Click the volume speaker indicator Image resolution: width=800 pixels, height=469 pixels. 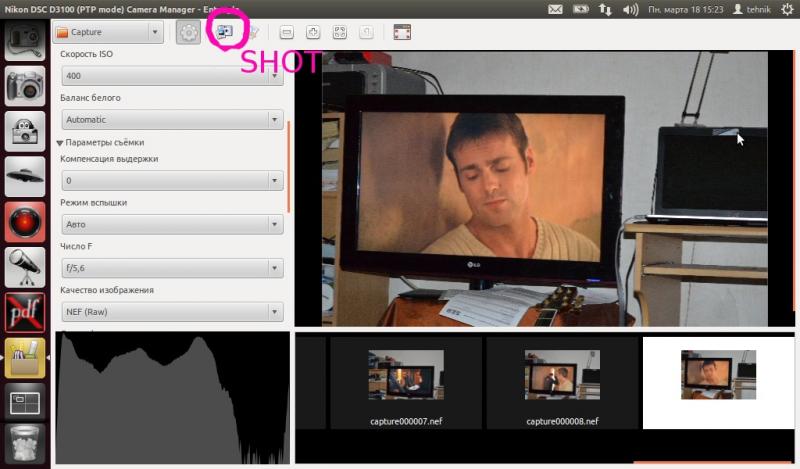point(631,9)
